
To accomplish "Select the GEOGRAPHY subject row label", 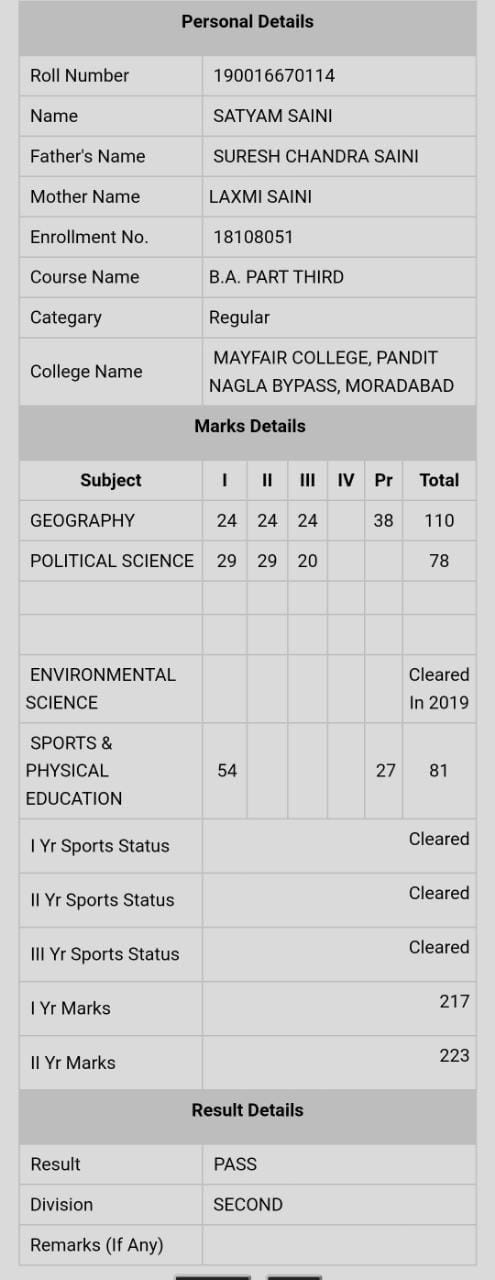I will [x=82, y=520].
